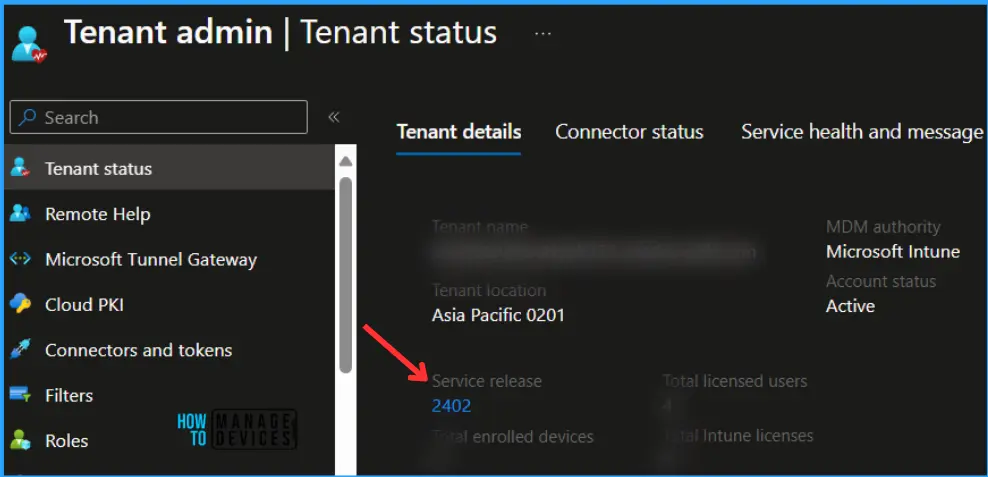Click the Filters icon in sidebar
Screen dimensions: 988x477
[20, 395]
